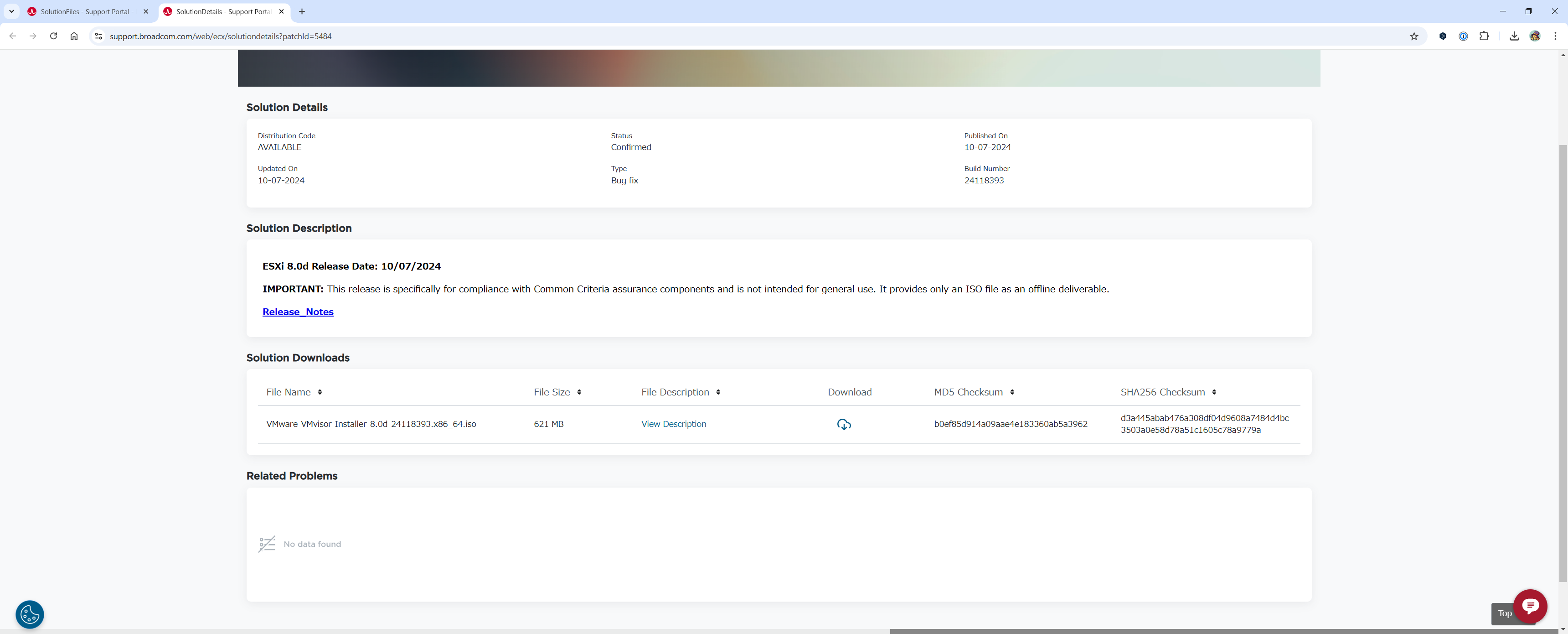Open the cookie preferences icon

[30, 614]
